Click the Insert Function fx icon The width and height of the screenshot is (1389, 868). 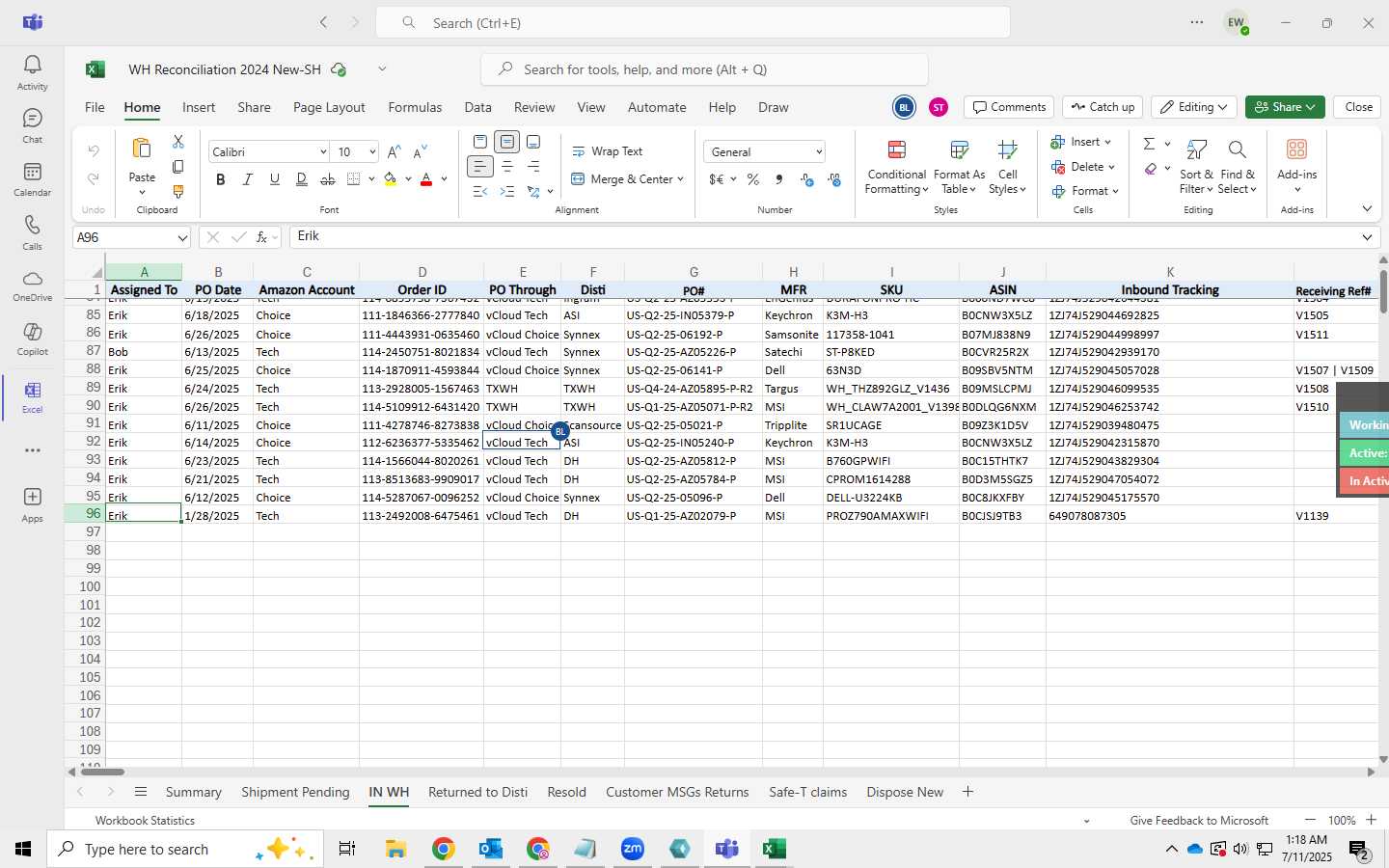pos(261,237)
